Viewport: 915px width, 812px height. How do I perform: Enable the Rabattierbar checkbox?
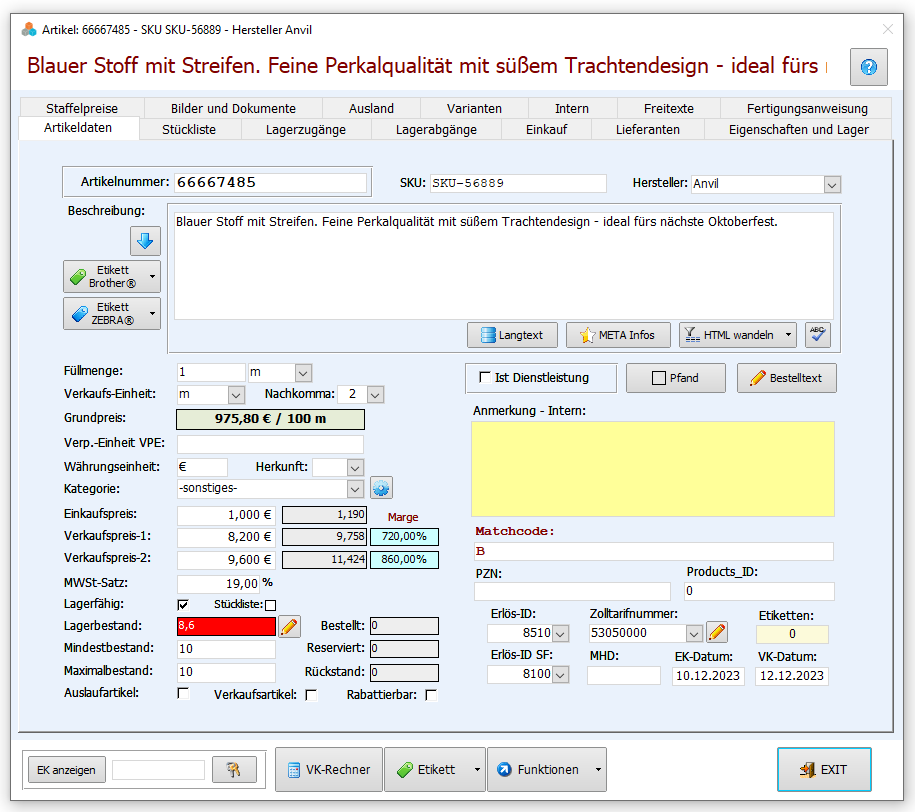point(431,695)
